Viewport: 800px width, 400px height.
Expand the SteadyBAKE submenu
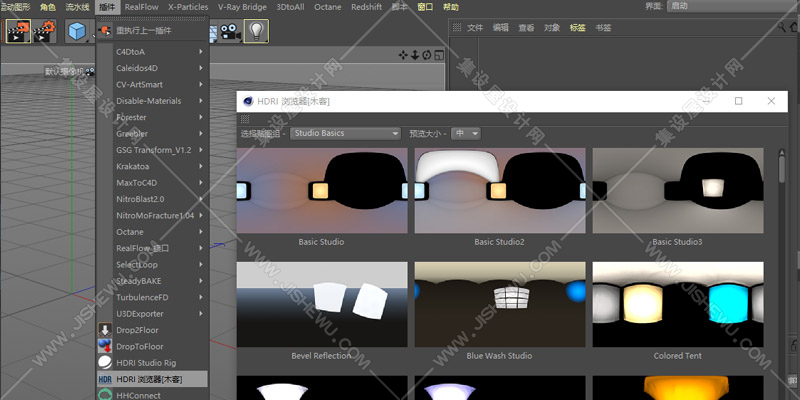[x=152, y=281]
